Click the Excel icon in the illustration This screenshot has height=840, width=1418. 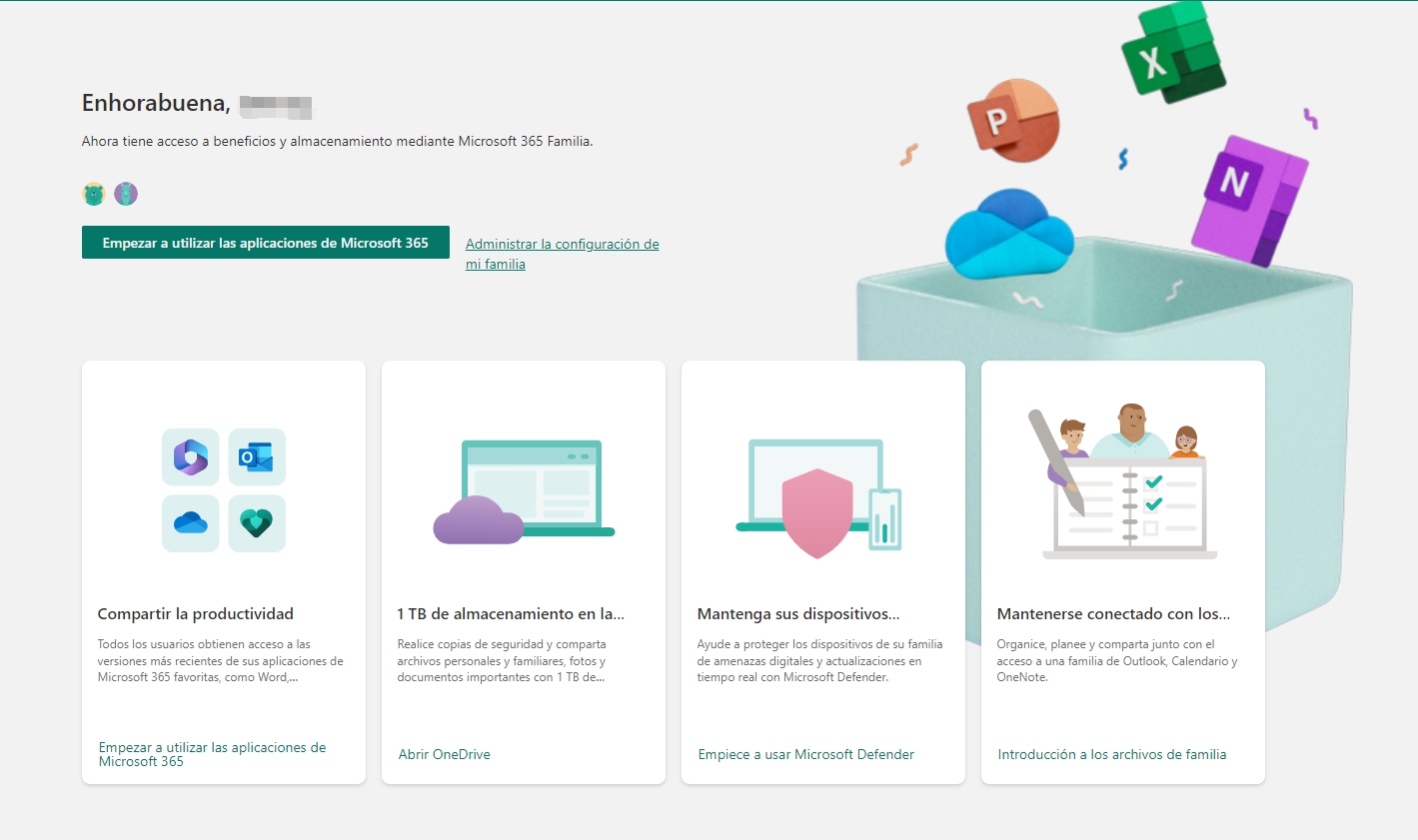tap(1172, 52)
